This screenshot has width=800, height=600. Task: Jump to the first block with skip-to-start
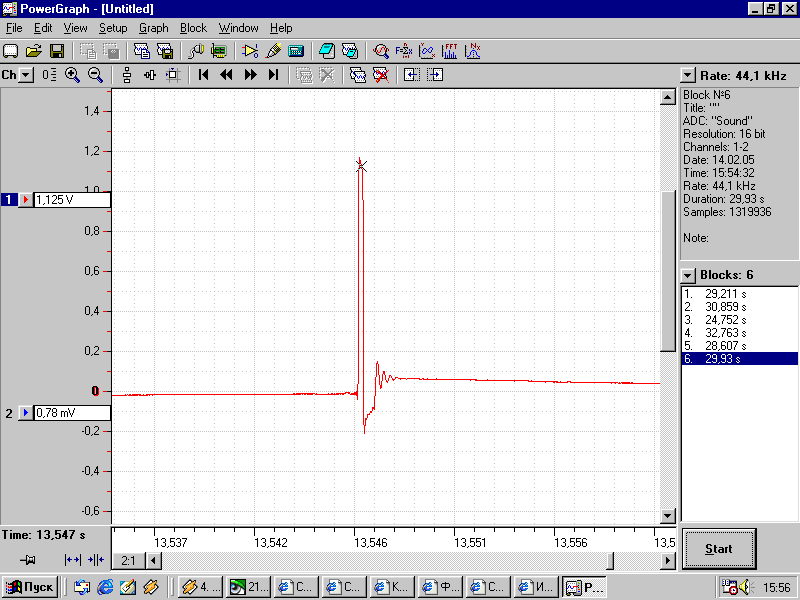point(203,75)
